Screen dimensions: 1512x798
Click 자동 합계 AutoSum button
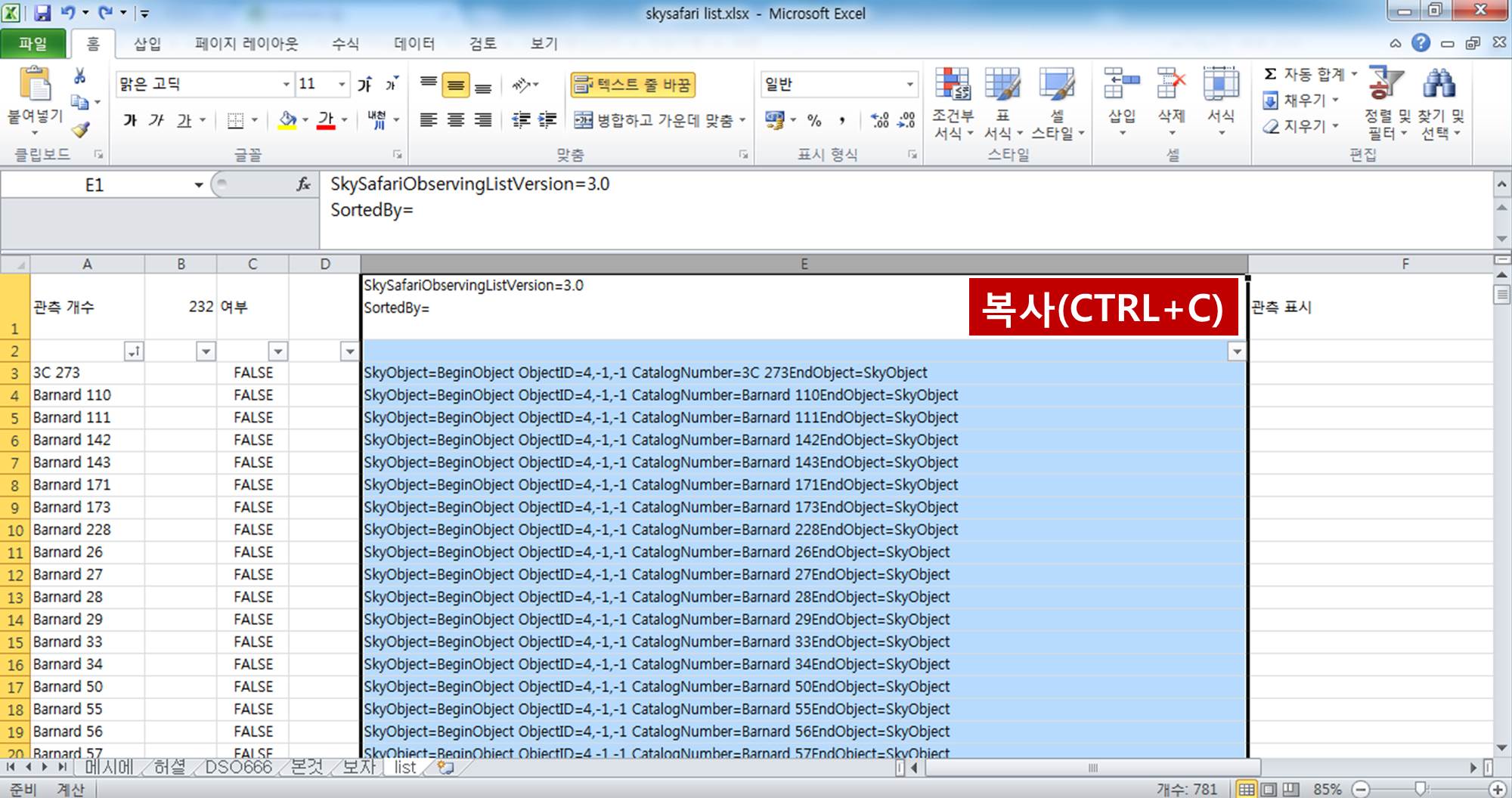[1304, 74]
